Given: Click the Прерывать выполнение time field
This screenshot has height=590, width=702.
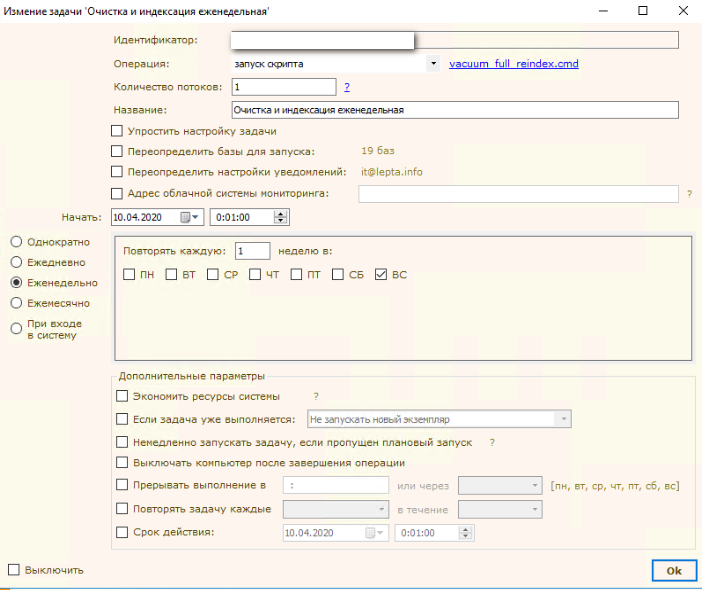Looking at the screenshot, I should point(336,486).
